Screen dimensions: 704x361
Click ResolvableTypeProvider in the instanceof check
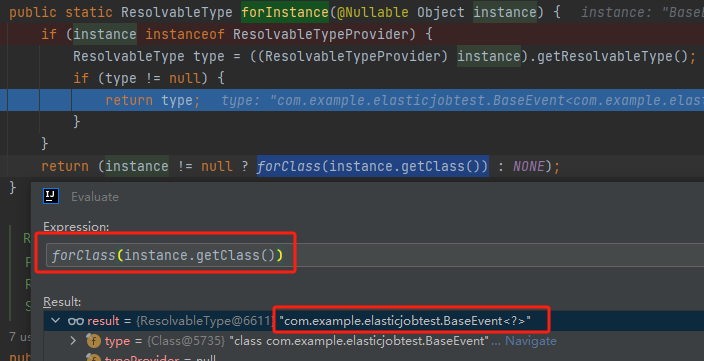(x=321, y=34)
